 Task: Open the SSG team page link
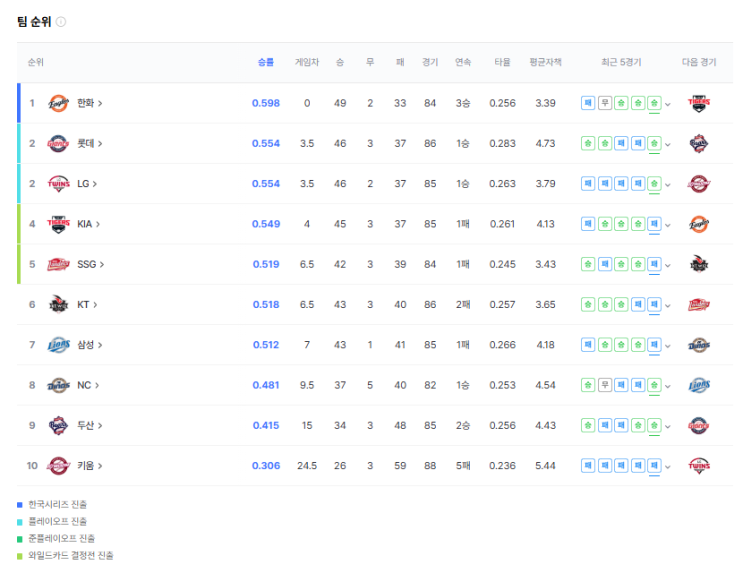(x=91, y=264)
